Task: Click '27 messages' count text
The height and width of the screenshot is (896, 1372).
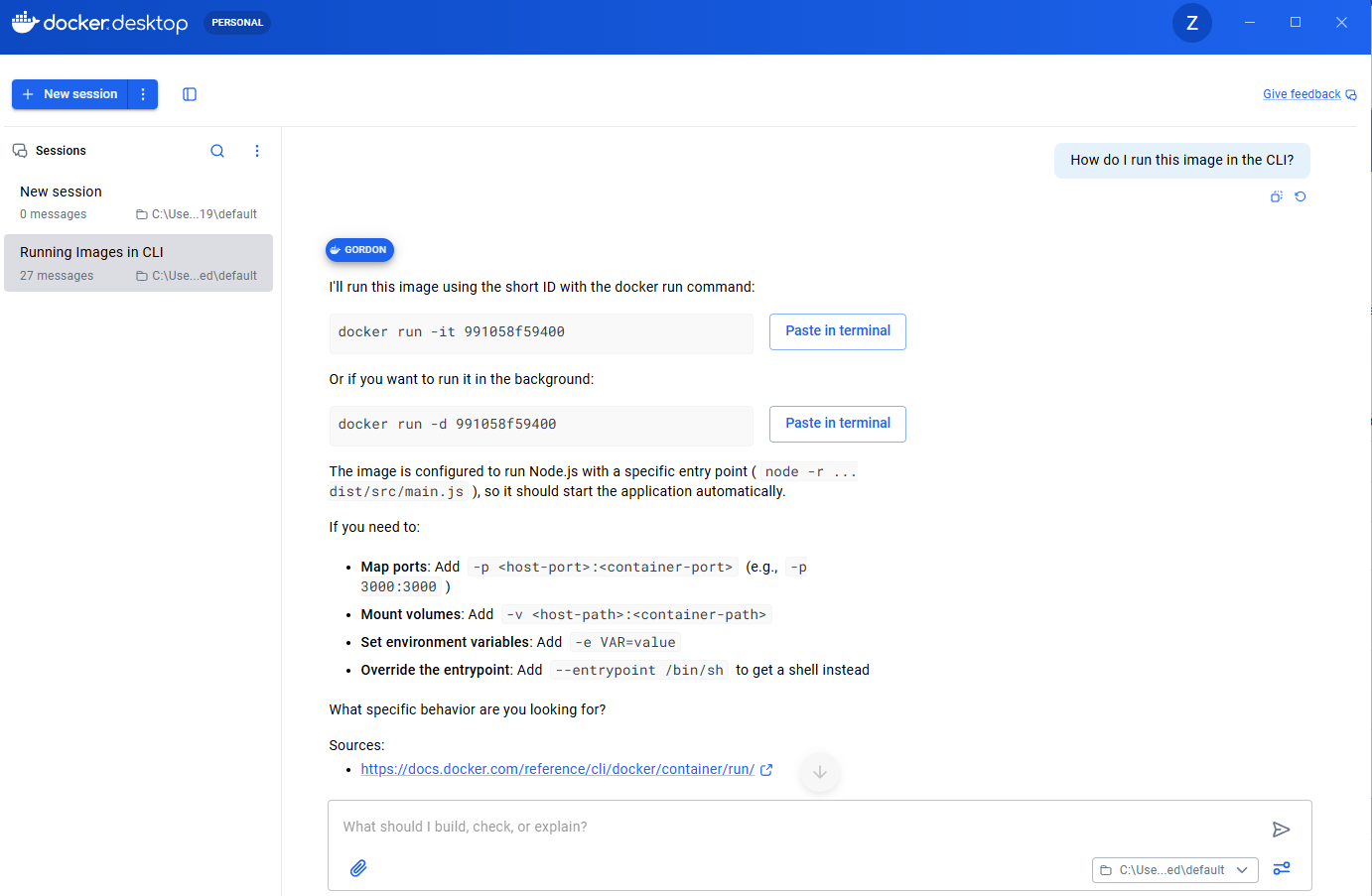Action: pos(57,276)
